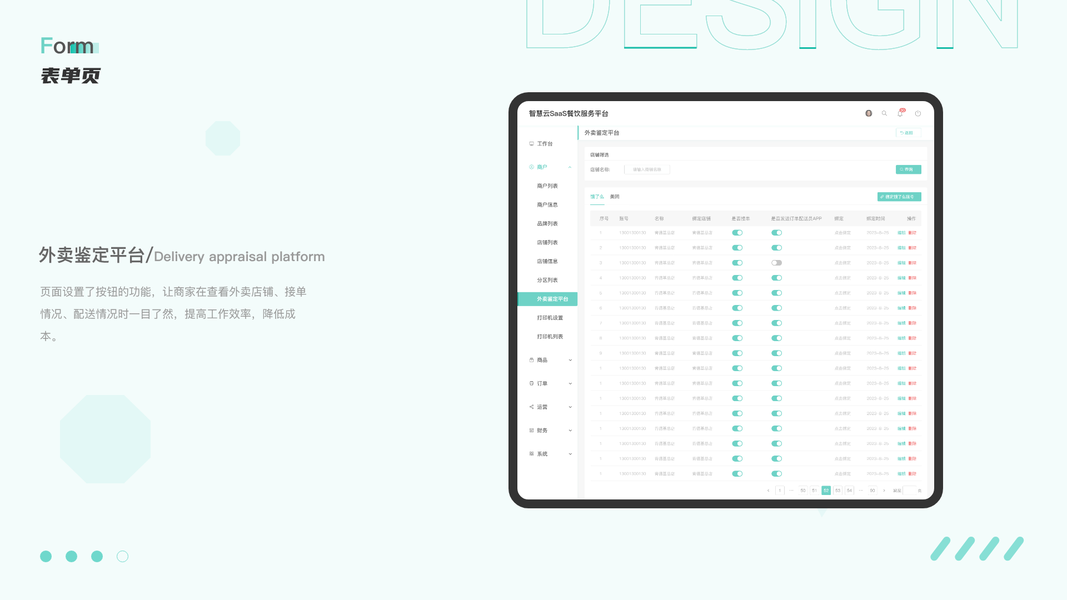The height and width of the screenshot is (600, 1067).
Task: Select current page 52 in pagination
Action: [826, 490]
